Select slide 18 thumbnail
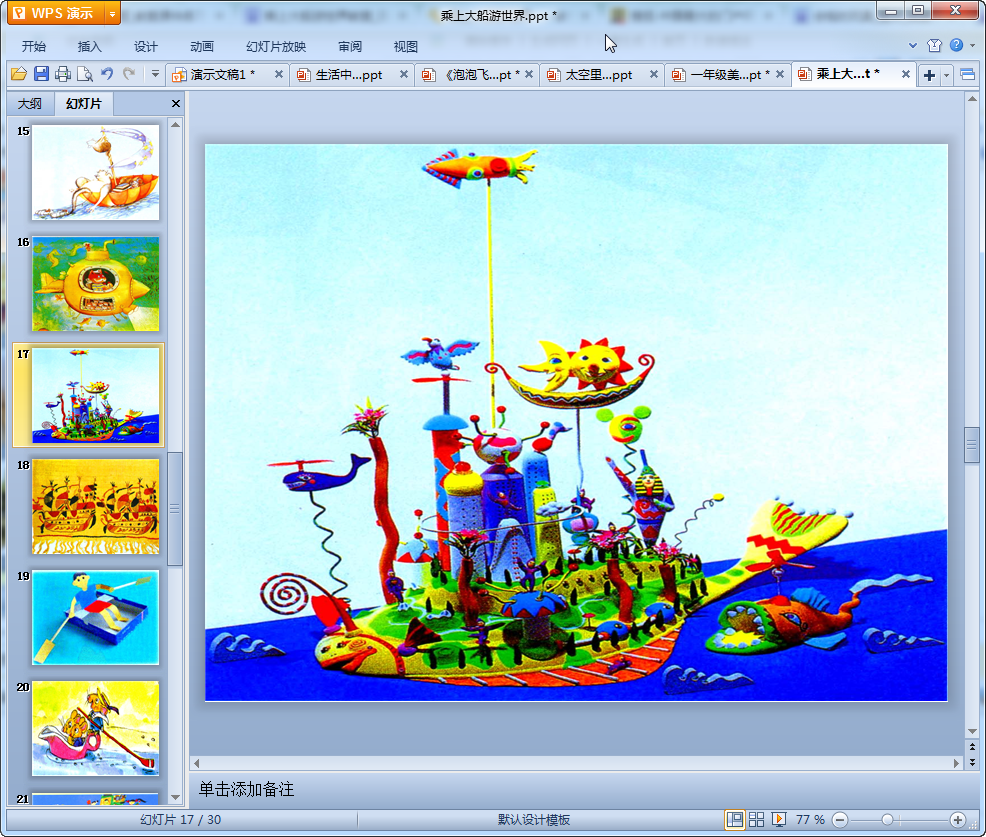 pyautogui.click(x=96, y=506)
